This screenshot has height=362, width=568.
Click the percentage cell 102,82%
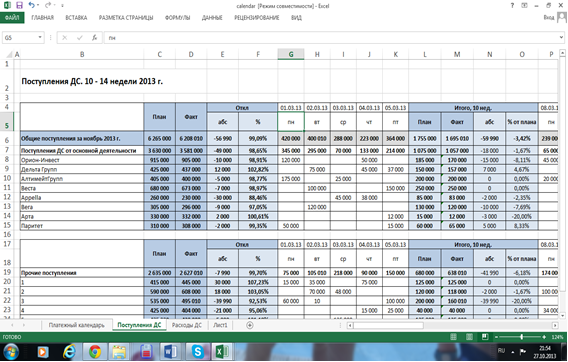pyautogui.click(x=258, y=169)
